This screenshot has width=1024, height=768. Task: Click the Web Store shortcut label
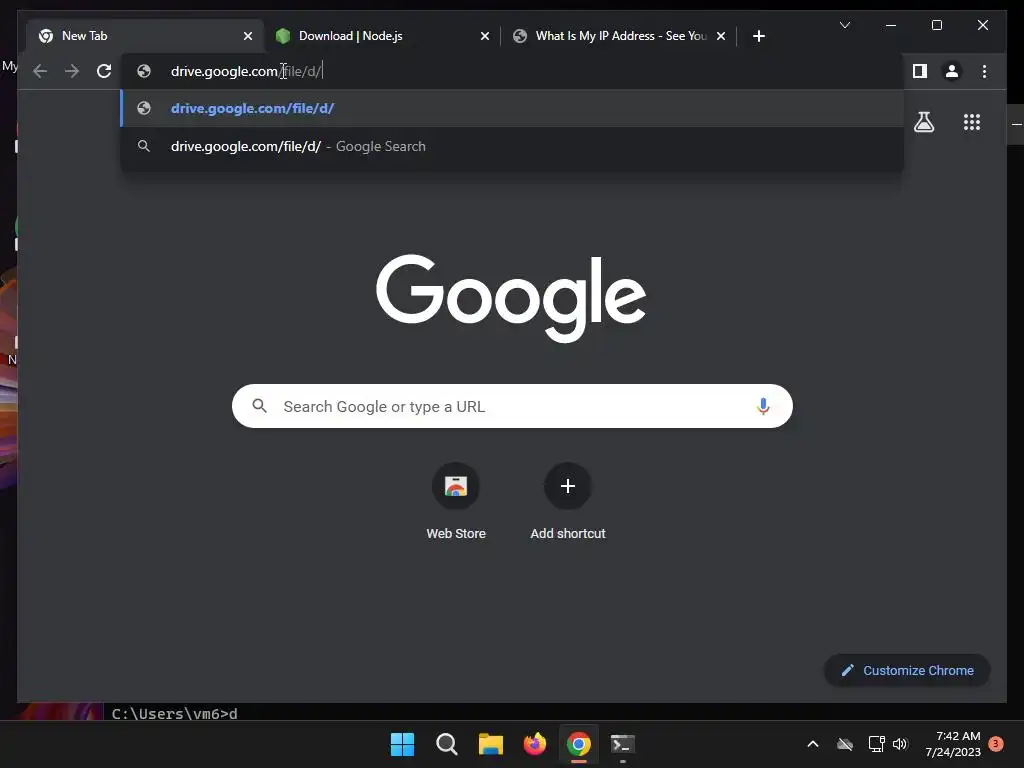[456, 534]
